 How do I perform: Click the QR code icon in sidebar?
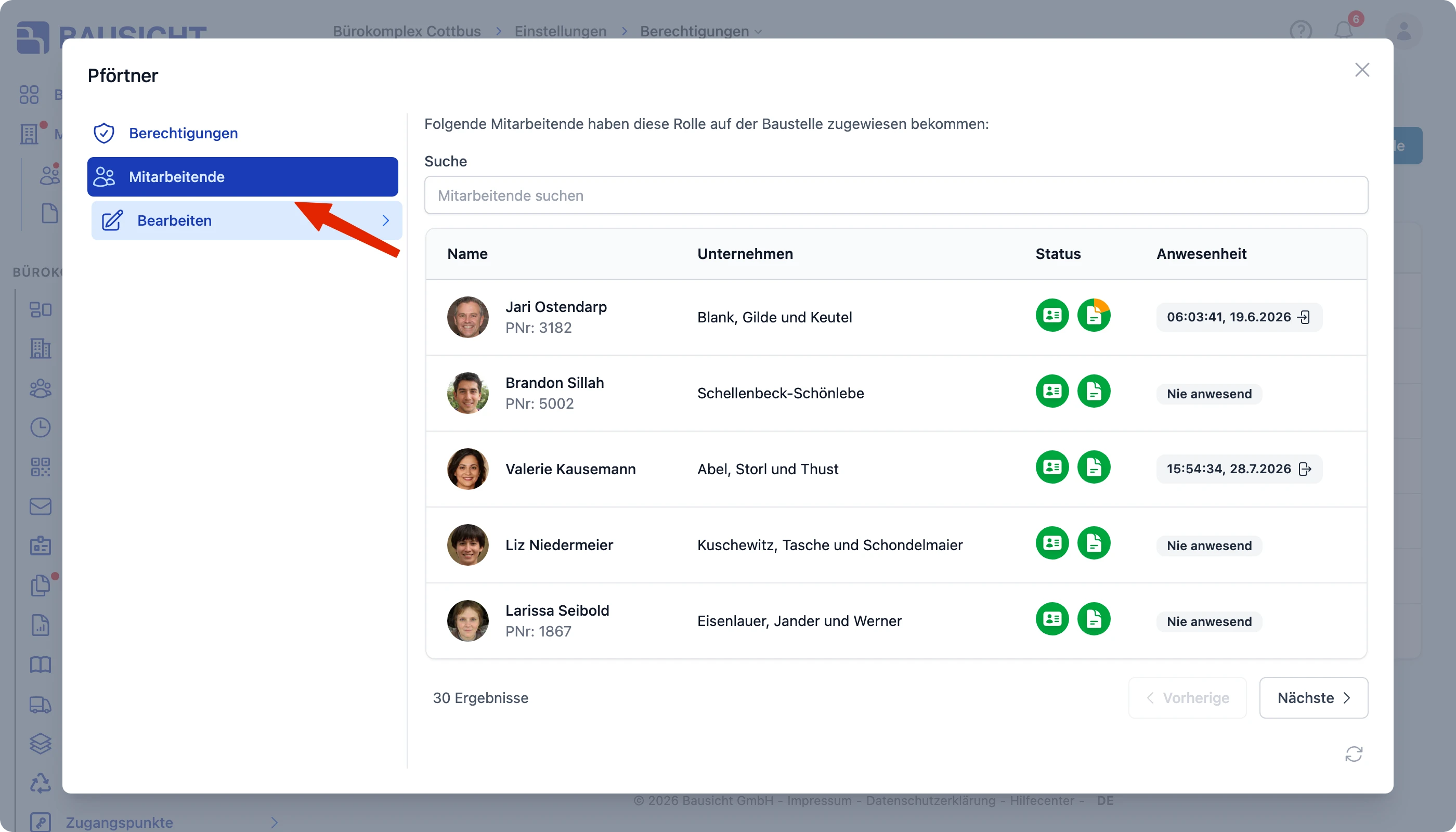(41, 467)
